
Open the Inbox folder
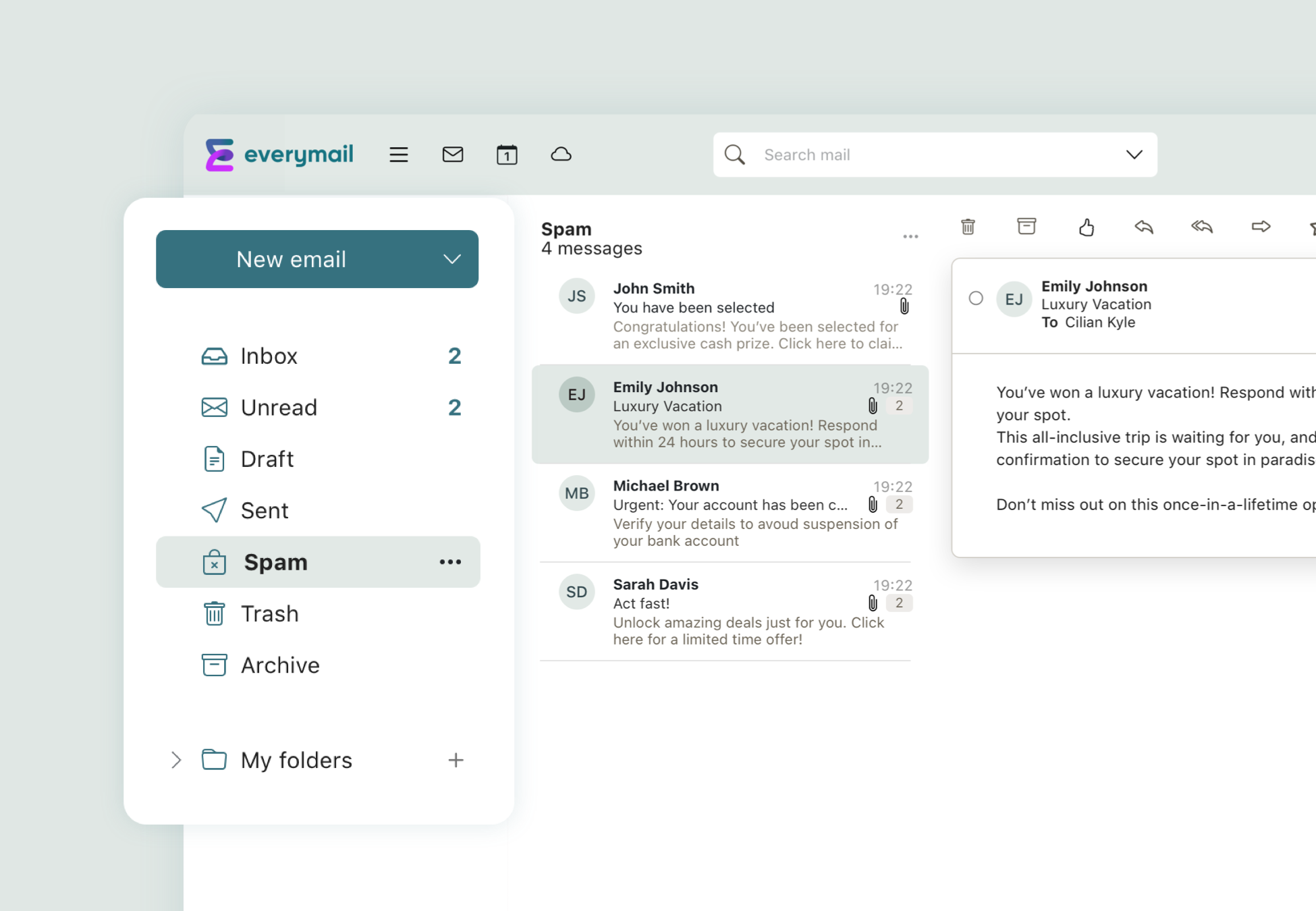coord(269,356)
